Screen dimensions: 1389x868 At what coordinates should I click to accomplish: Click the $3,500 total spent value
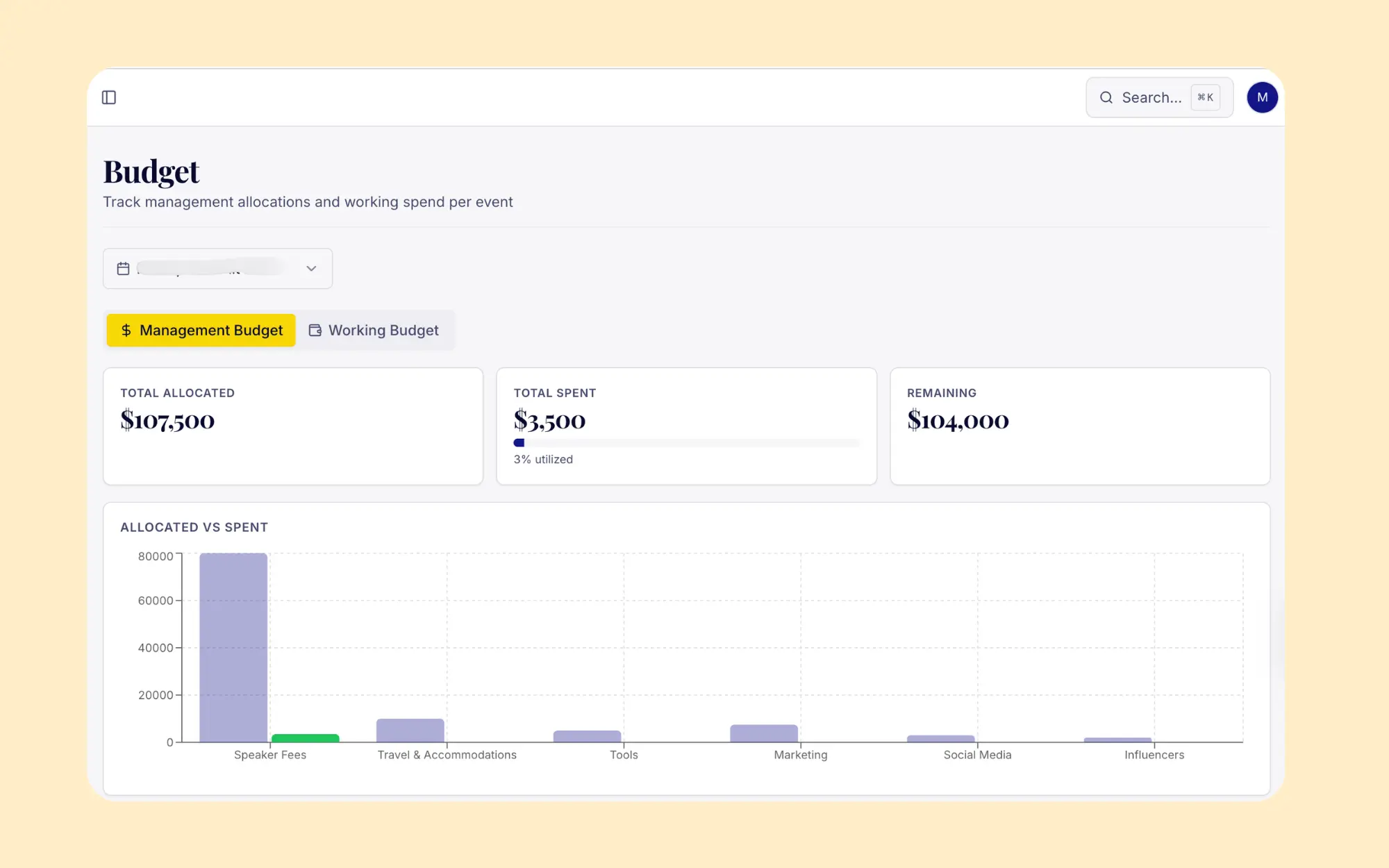549,421
